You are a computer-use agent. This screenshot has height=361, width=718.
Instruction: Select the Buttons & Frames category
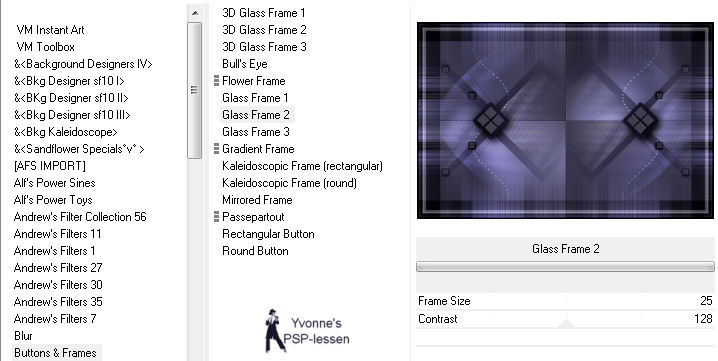pos(55,353)
